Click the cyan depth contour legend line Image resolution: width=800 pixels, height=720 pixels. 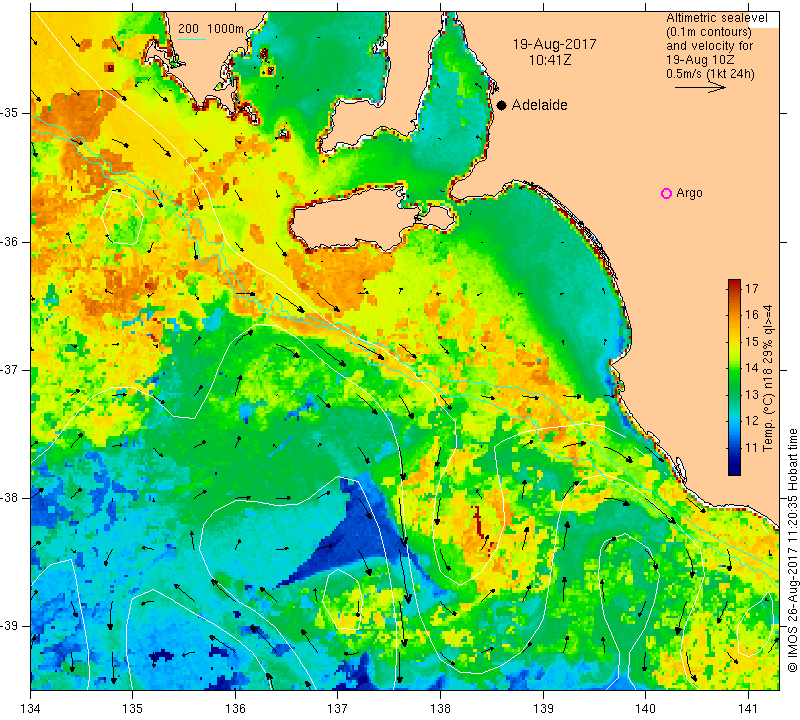coord(192,39)
